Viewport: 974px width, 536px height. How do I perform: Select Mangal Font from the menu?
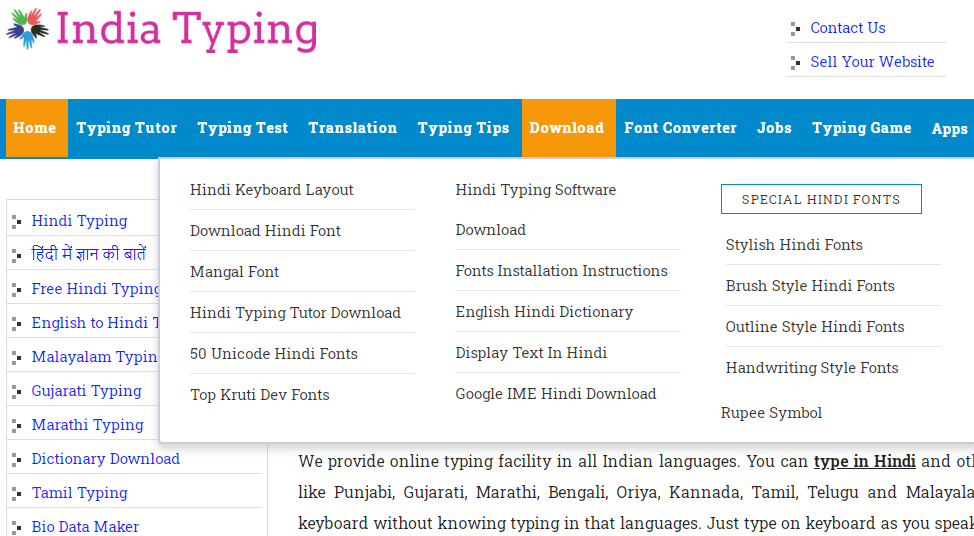pos(234,272)
